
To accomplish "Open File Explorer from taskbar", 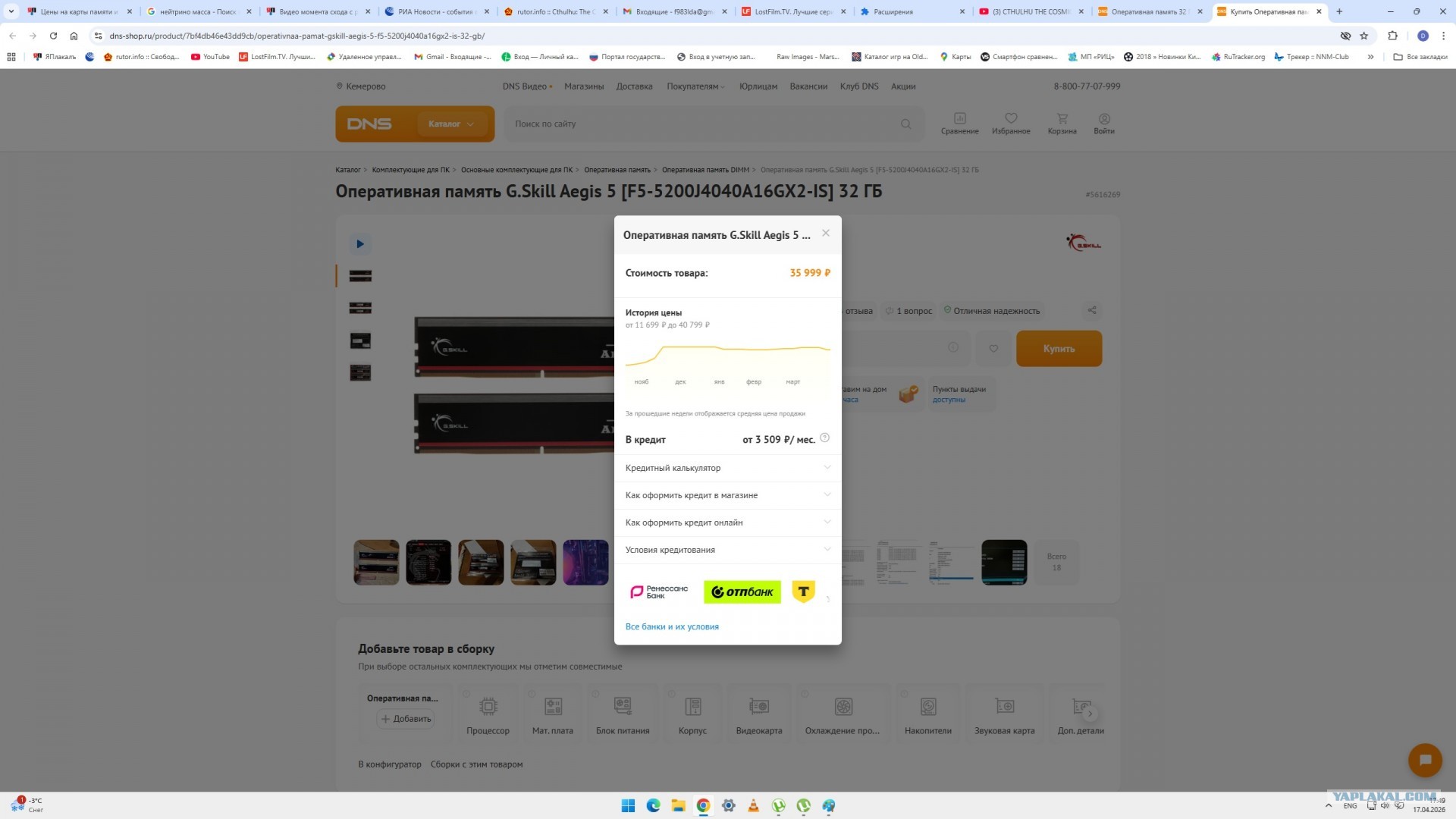I will coord(678,805).
